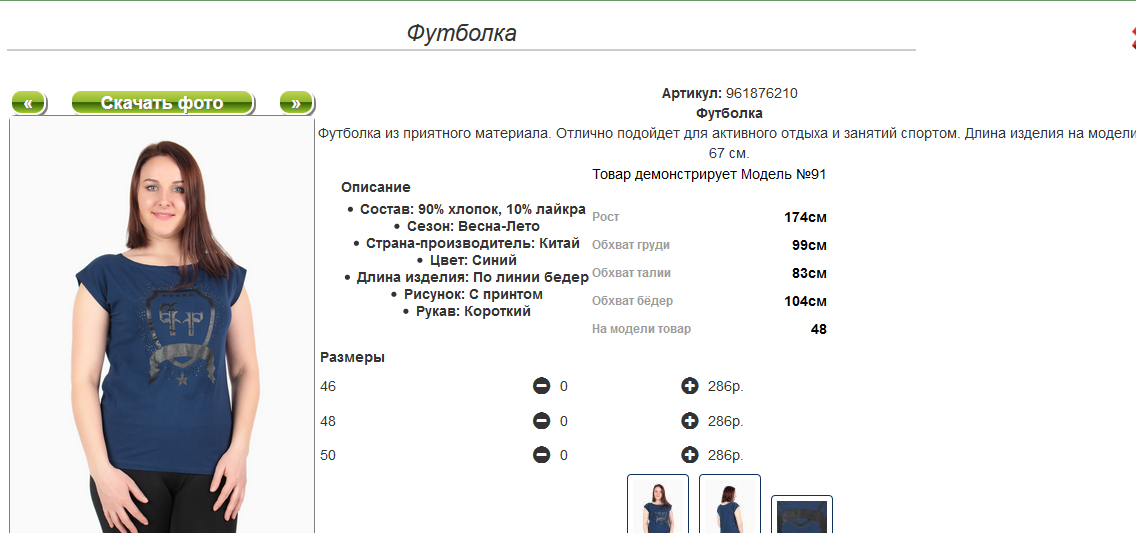Select the back view thumbnail
This screenshot has width=1136, height=533.
pos(730,505)
